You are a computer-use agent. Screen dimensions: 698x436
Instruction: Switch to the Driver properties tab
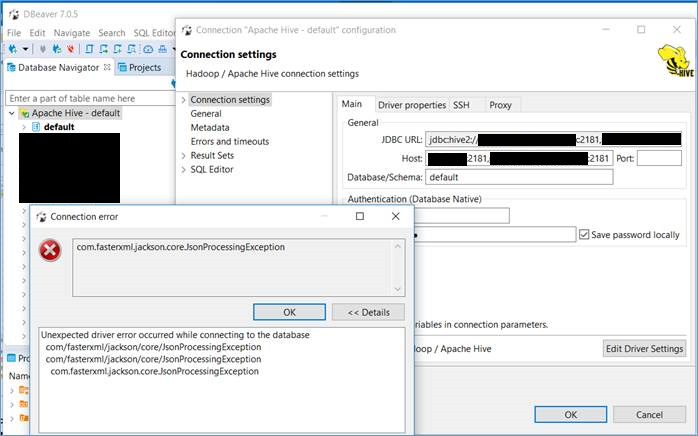[x=412, y=105]
